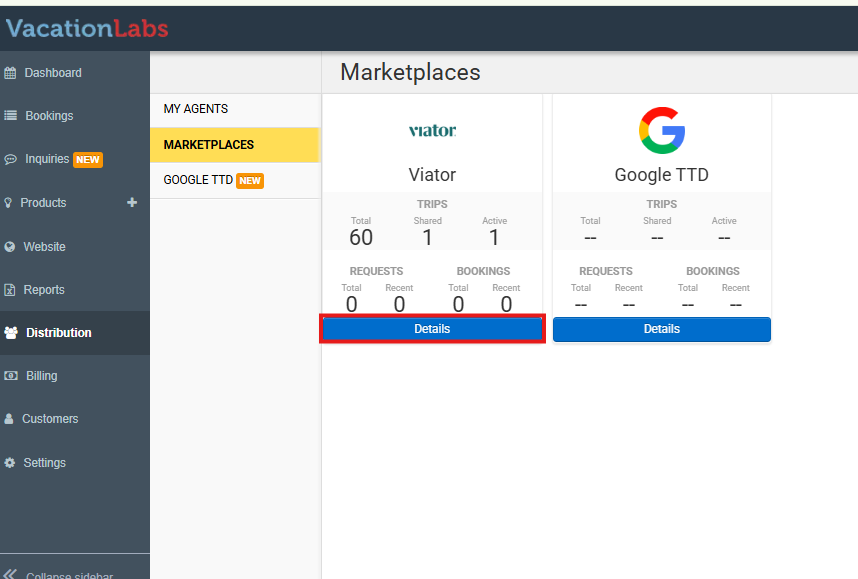Click the VacationLabs logo
The height and width of the screenshot is (579, 858).
[x=87, y=28]
